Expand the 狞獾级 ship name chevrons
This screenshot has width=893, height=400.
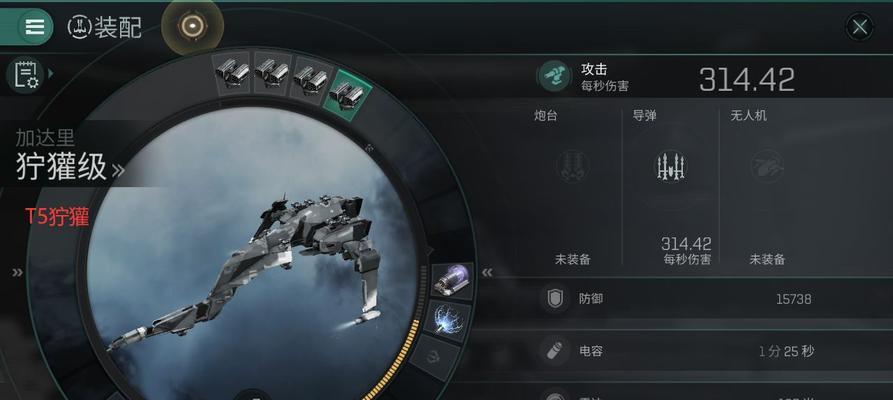click(118, 170)
